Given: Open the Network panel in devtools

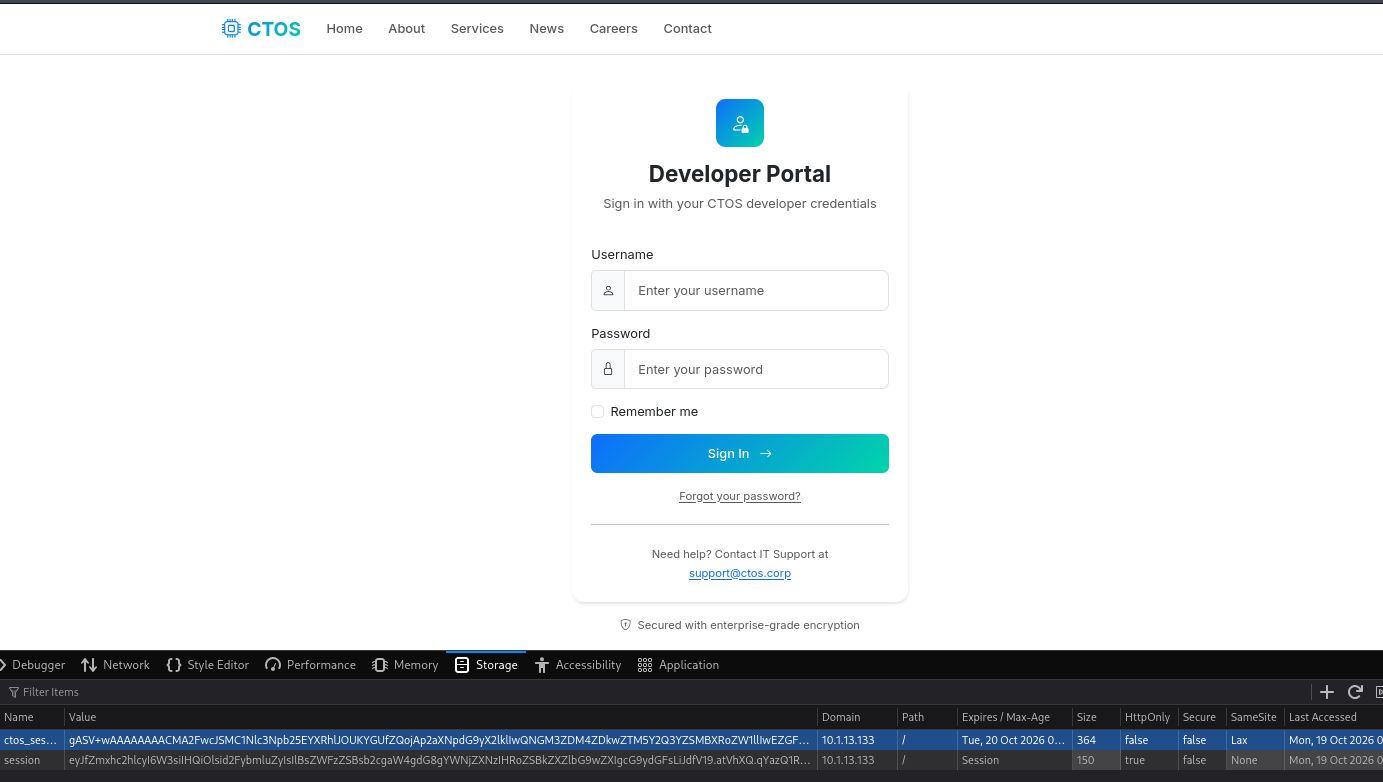Looking at the screenshot, I should click(115, 665).
